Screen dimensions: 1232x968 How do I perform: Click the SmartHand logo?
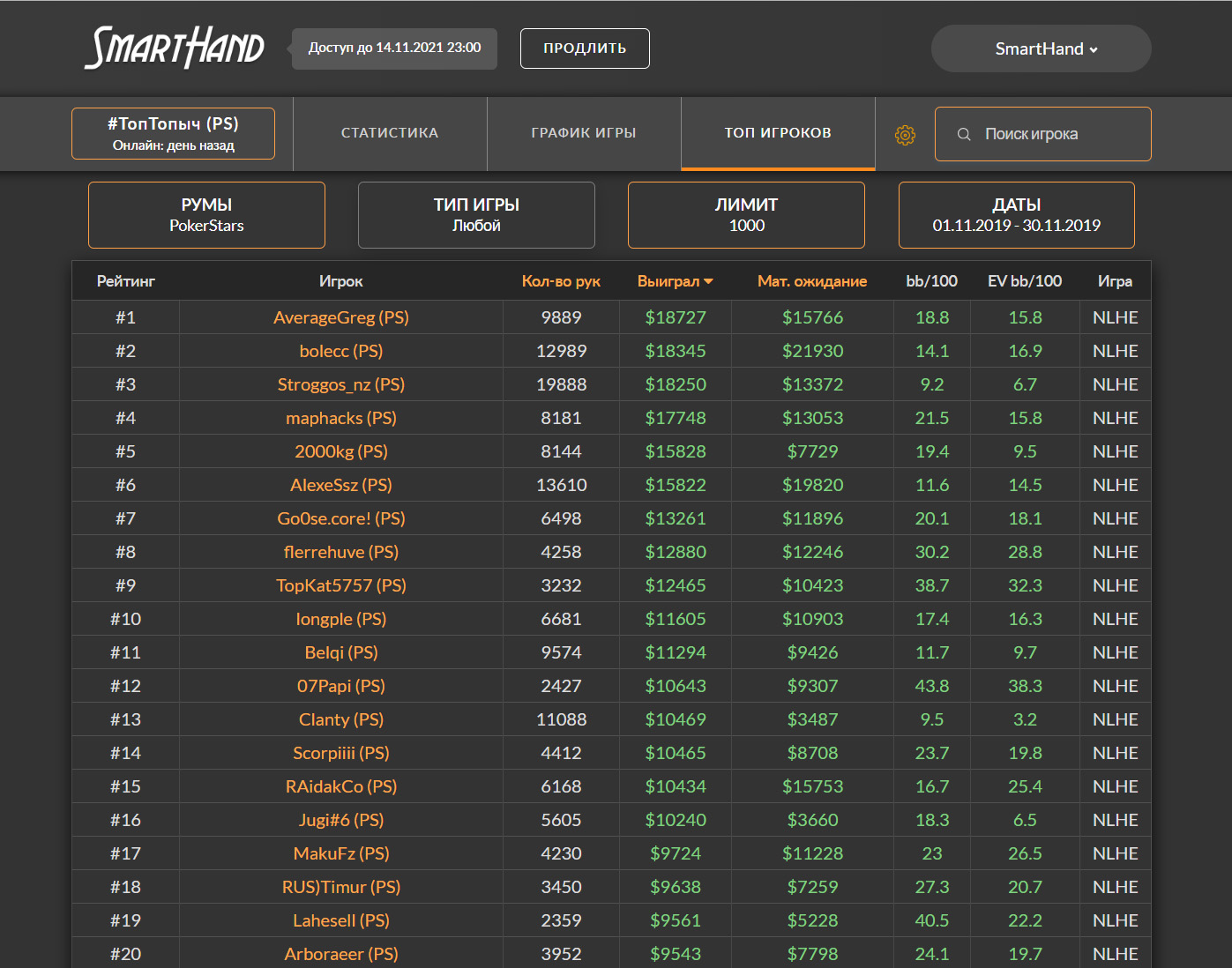tap(175, 48)
